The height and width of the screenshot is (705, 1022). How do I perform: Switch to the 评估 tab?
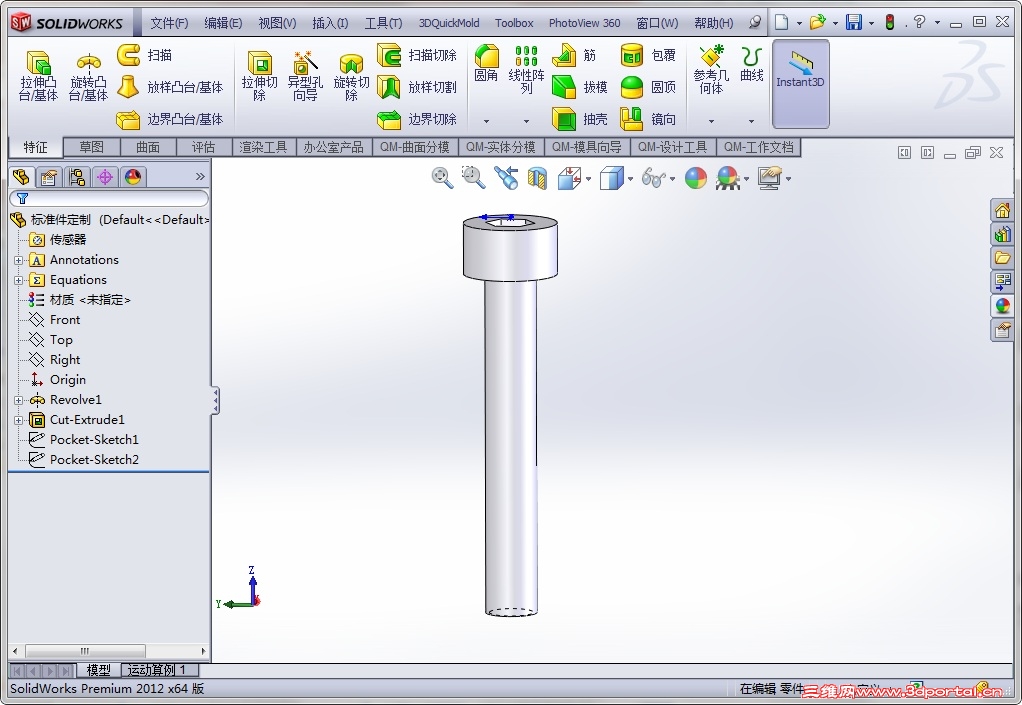(203, 147)
